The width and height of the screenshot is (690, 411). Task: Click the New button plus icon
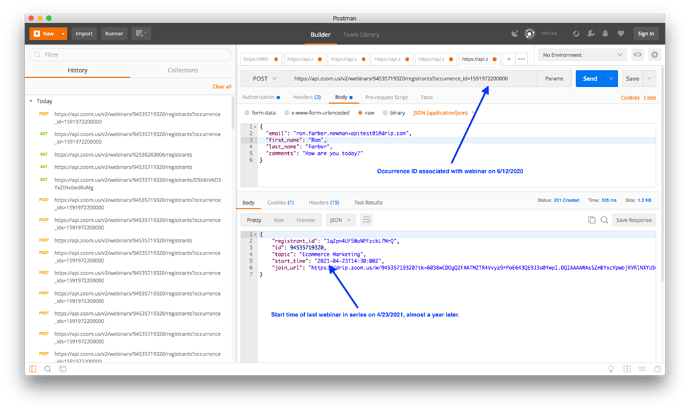point(37,33)
